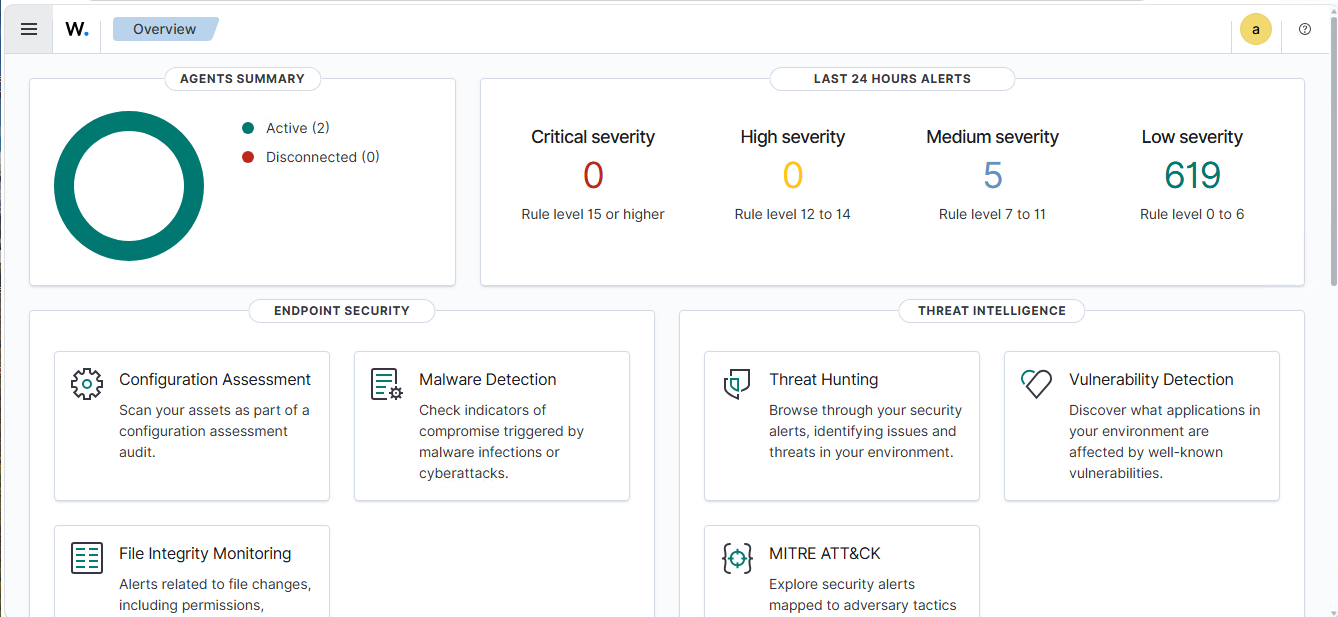The width and height of the screenshot is (1338, 617).
Task: Click the medium severity count 5
Action: coord(992,176)
